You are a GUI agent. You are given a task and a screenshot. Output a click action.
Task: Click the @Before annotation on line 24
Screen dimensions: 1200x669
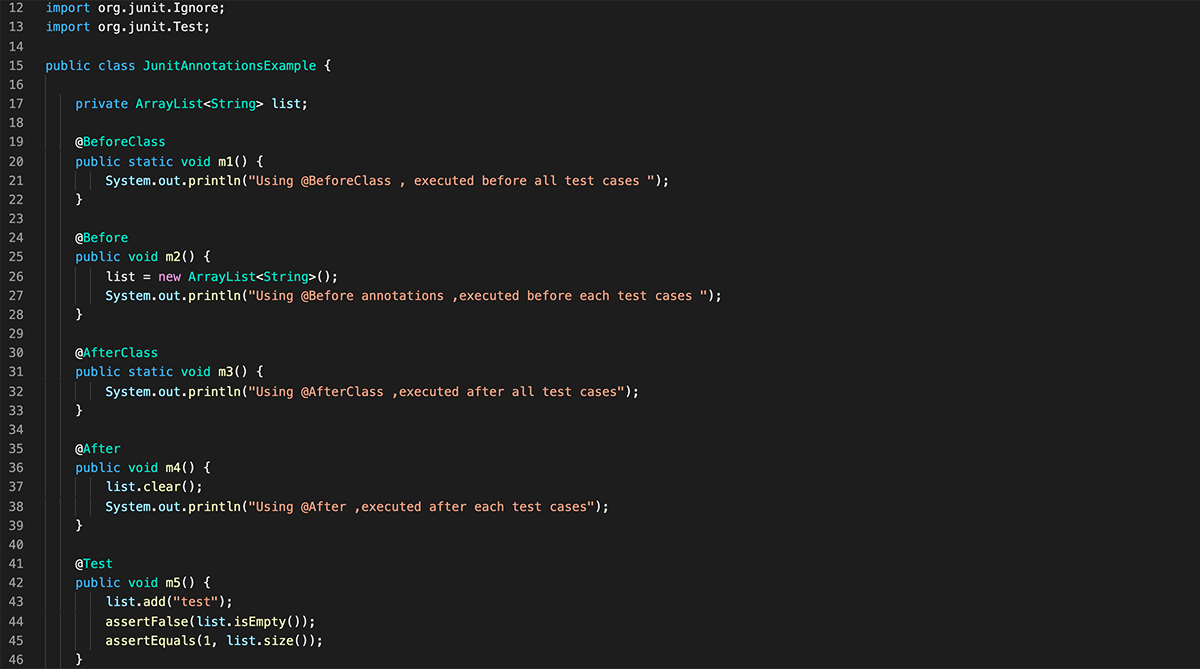[x=102, y=238]
